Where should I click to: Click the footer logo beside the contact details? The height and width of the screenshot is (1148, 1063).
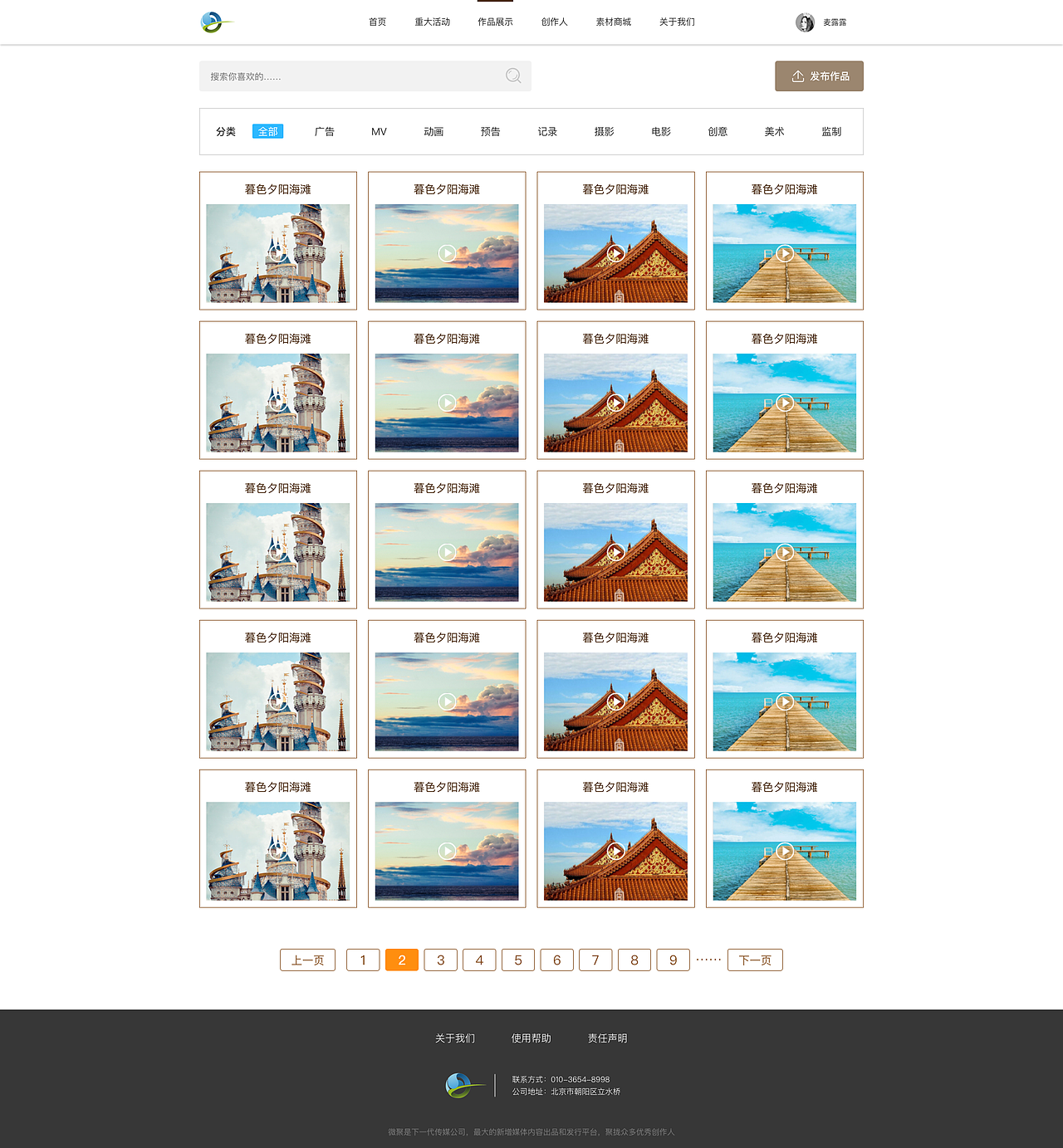click(465, 1085)
